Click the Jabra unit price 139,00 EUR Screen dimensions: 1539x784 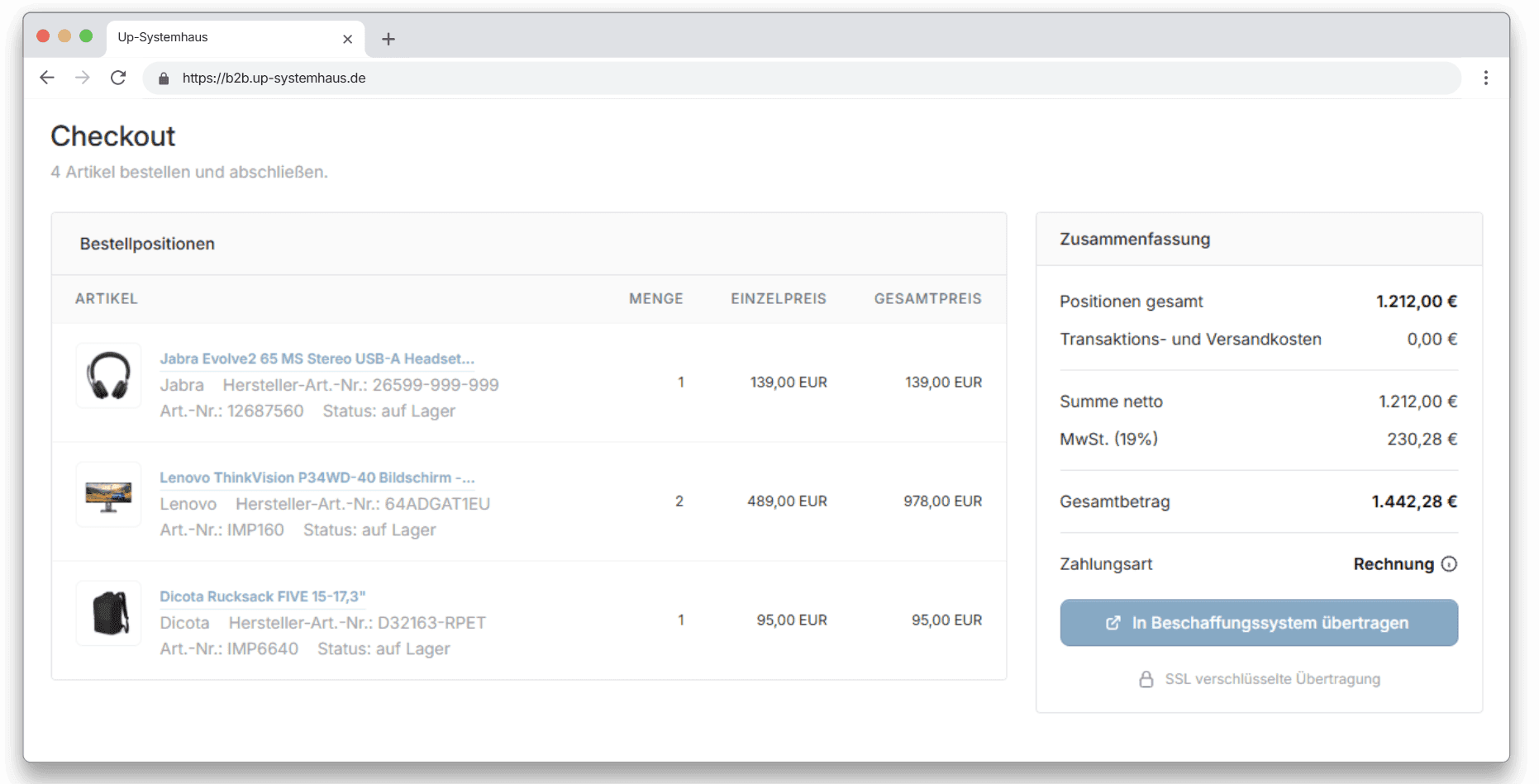[789, 382]
